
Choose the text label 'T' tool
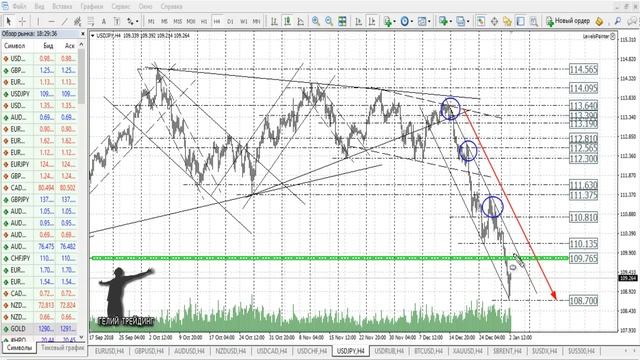click(x=117, y=21)
